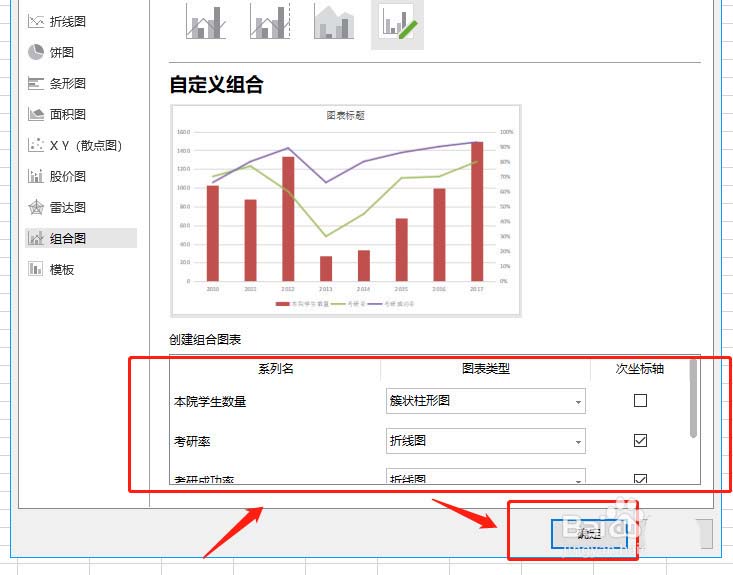Click the 图表类型 column header

pyautogui.click(x=486, y=369)
